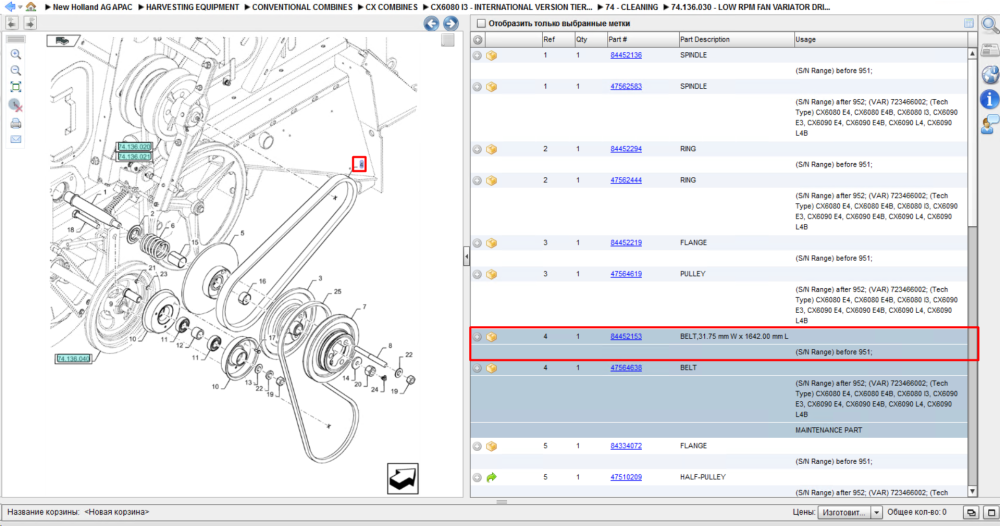
Task: Open news icon in right sidebar
Action: (x=990, y=50)
